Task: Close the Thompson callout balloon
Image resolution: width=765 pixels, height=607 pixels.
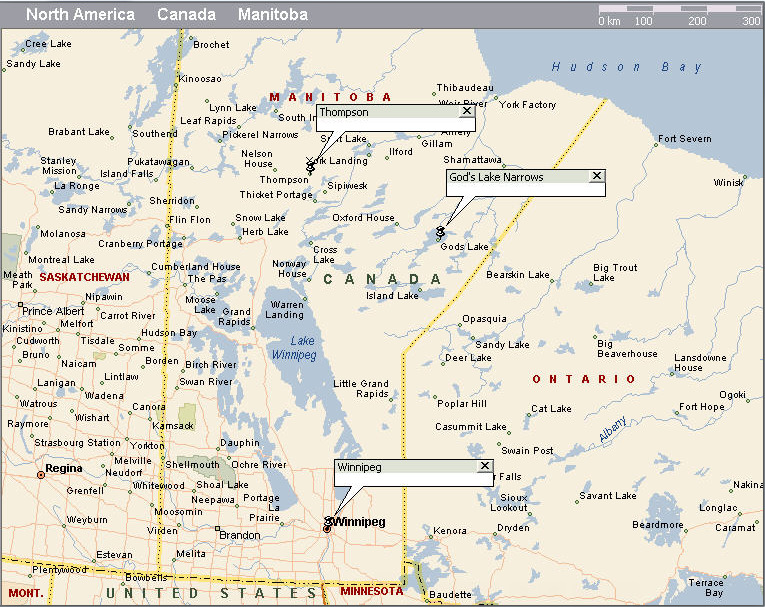Action: pos(465,112)
